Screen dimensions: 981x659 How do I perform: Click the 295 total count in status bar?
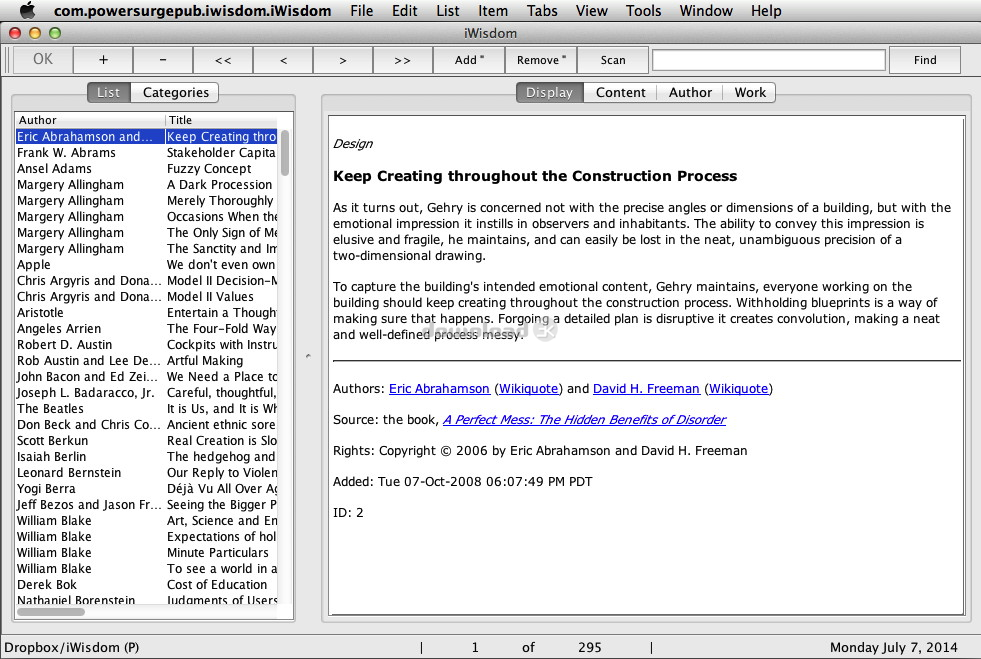tap(589, 648)
